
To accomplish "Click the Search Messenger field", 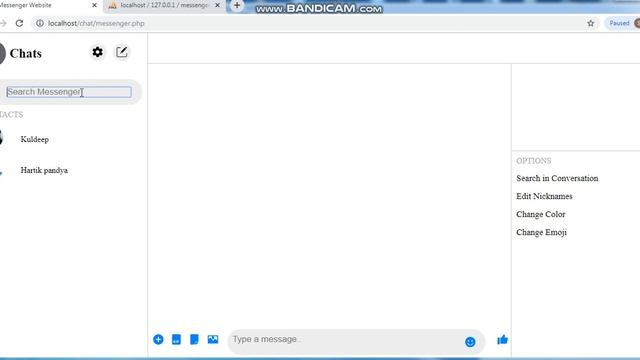I will pos(69,92).
